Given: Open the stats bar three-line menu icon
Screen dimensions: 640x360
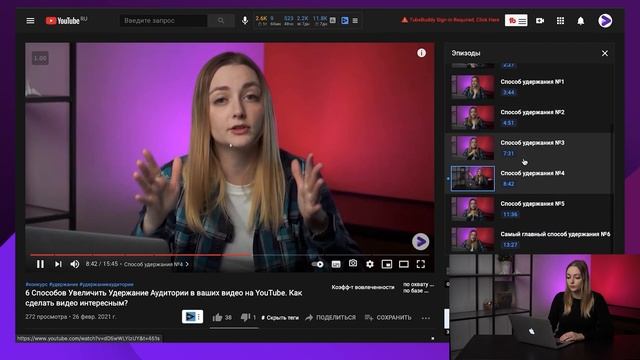Looking at the screenshot, I should [355, 20].
